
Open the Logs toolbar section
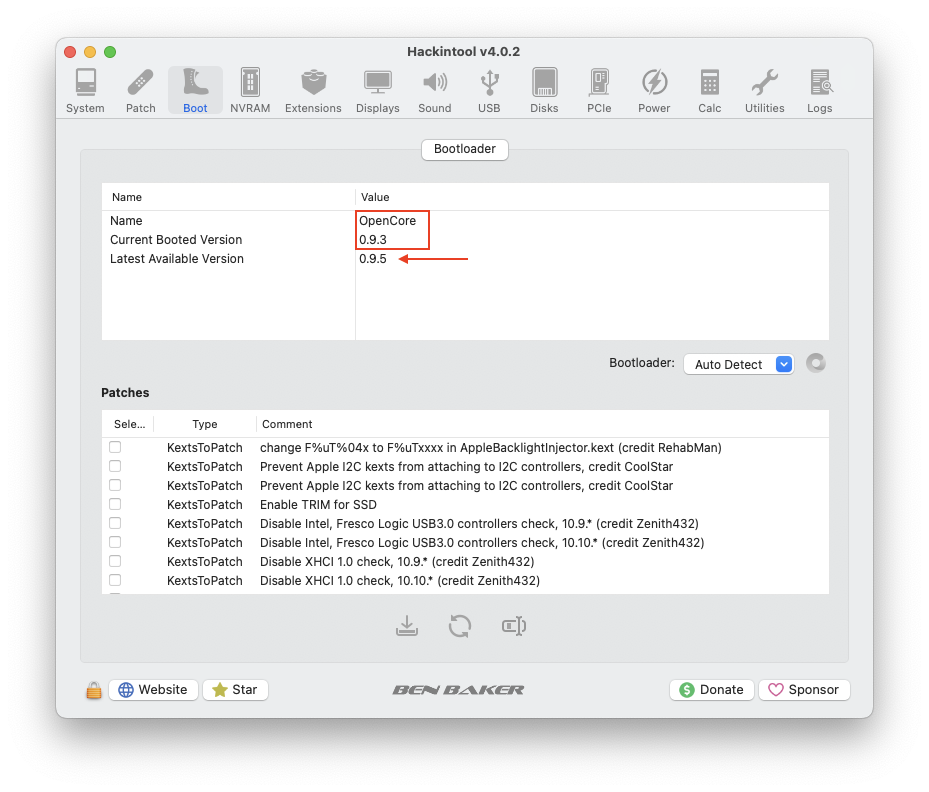click(x=820, y=91)
